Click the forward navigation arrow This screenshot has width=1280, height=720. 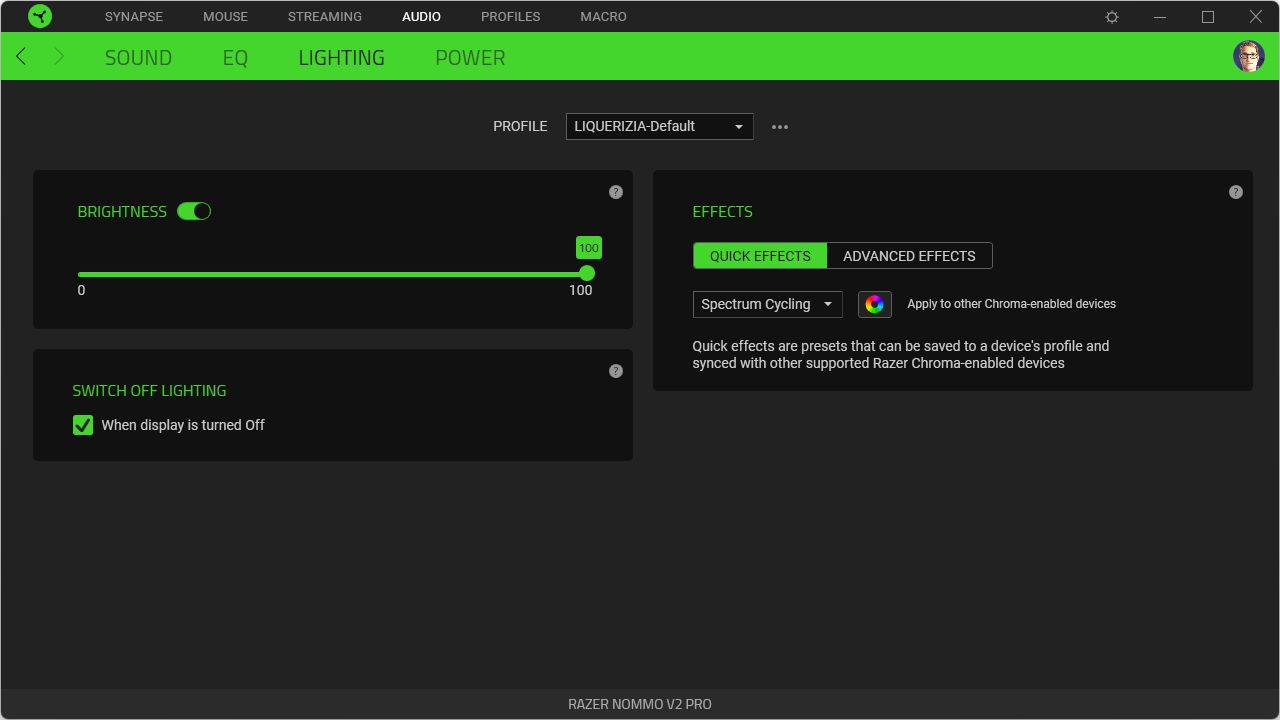pos(58,57)
